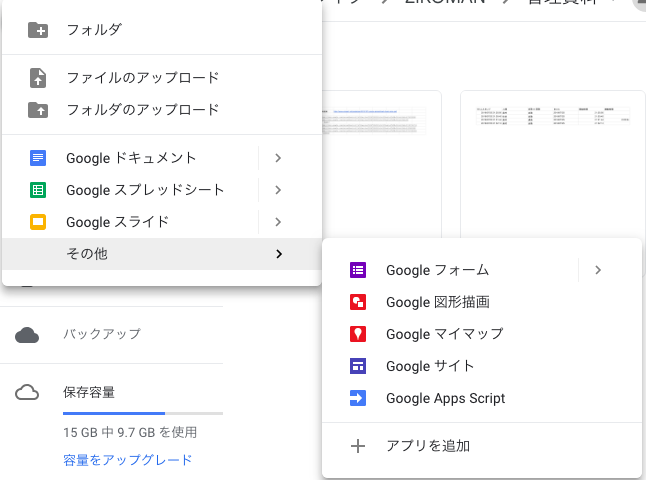646x480 pixels.
Task: Click the blue Google Docs icon
Action: coord(38,158)
